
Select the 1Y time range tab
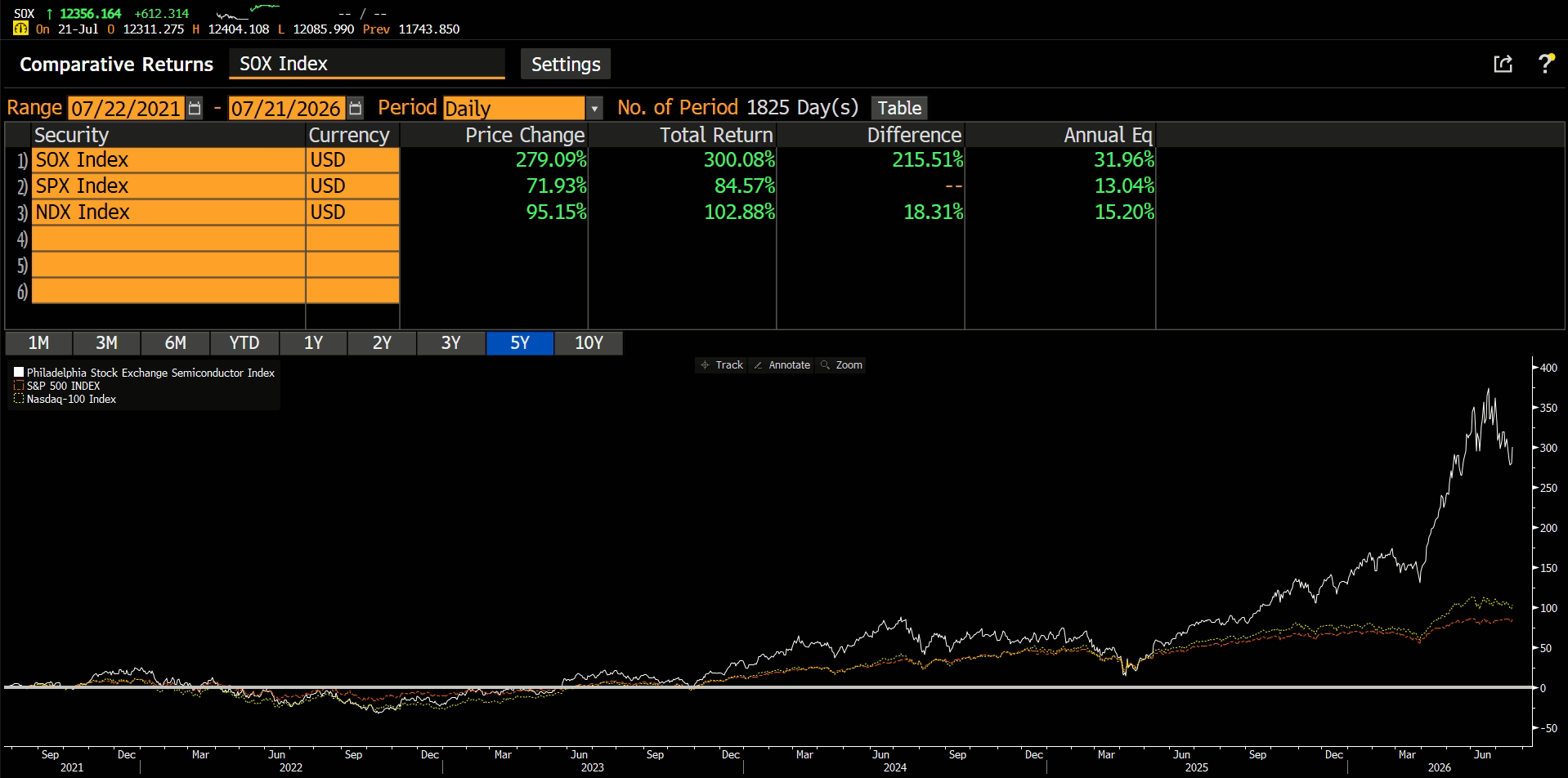pos(313,343)
